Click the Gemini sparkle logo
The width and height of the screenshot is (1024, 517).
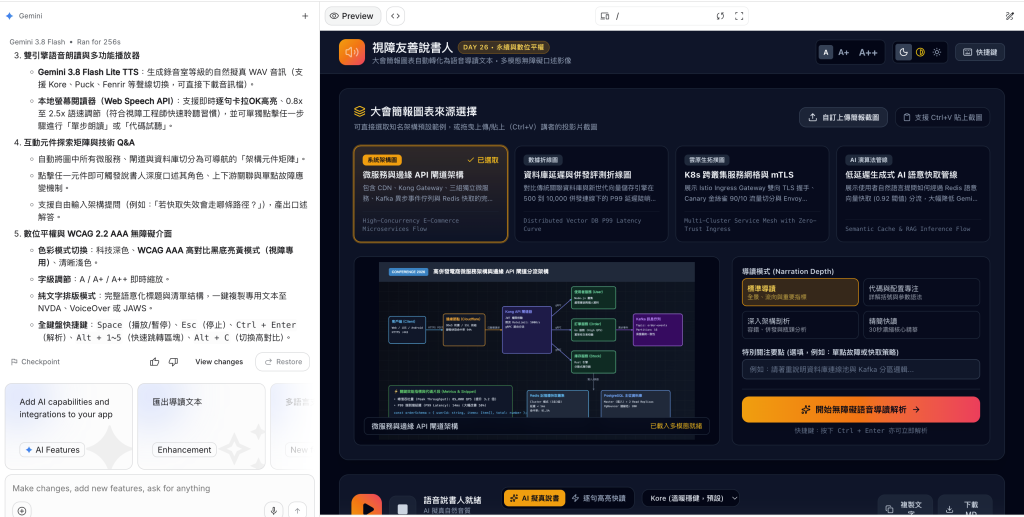click(x=9, y=16)
